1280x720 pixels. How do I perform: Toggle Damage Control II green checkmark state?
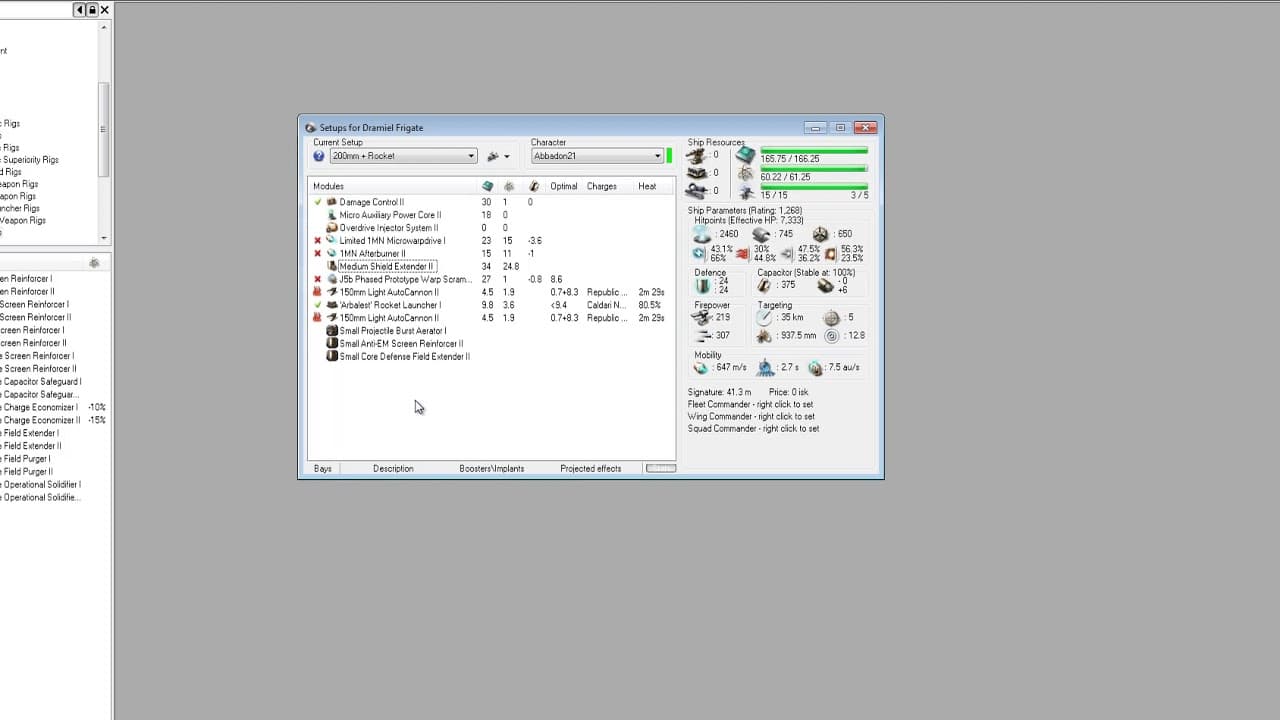click(x=318, y=202)
